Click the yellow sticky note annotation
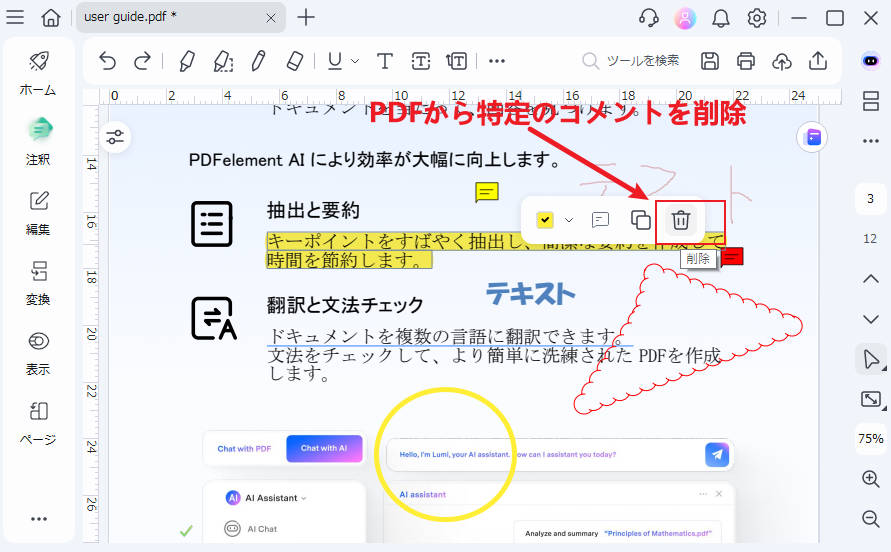The image size is (891, 552). (487, 192)
